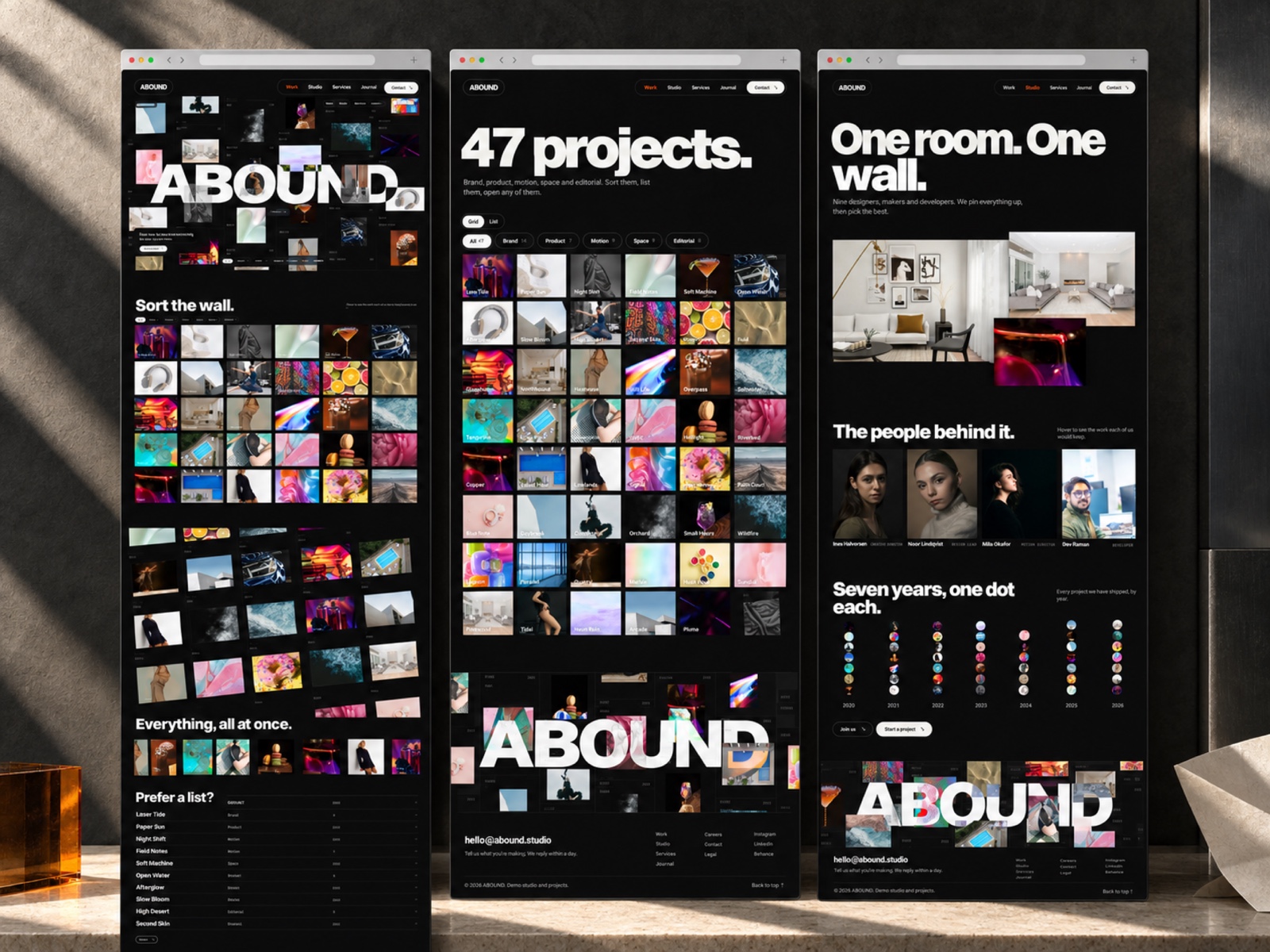Go back in the right browser window
The image size is (1270, 952).
coord(868,60)
